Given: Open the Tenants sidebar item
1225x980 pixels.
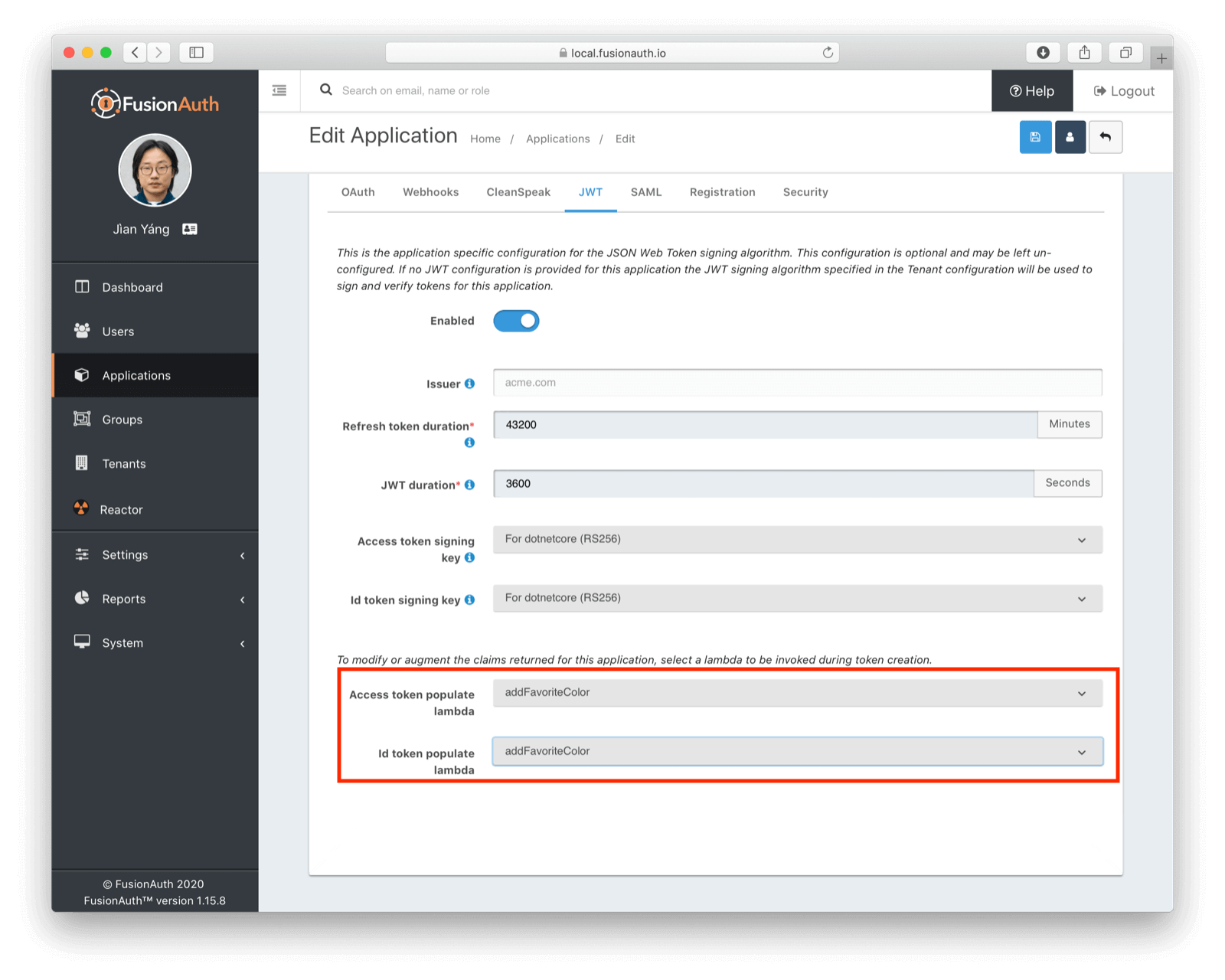Looking at the screenshot, I should pyautogui.click(x=155, y=463).
